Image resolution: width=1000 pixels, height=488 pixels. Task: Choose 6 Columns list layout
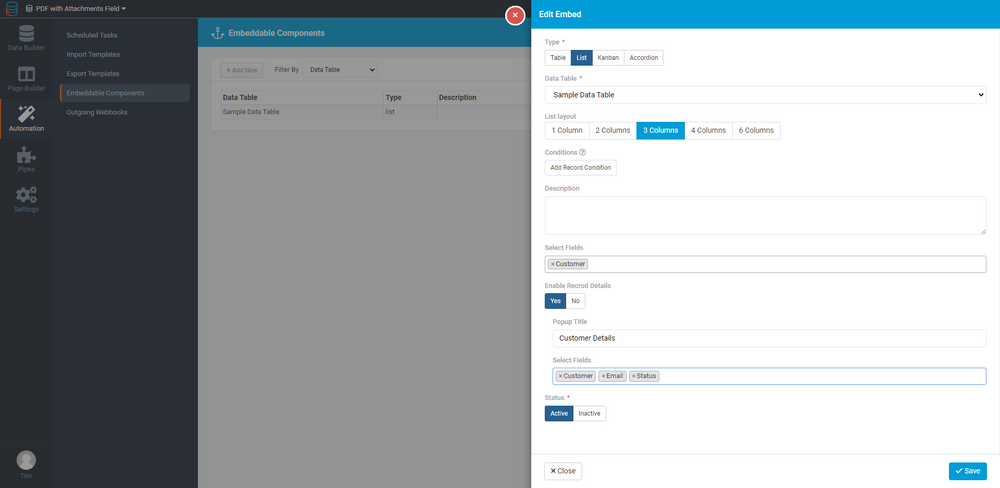[x=756, y=130]
